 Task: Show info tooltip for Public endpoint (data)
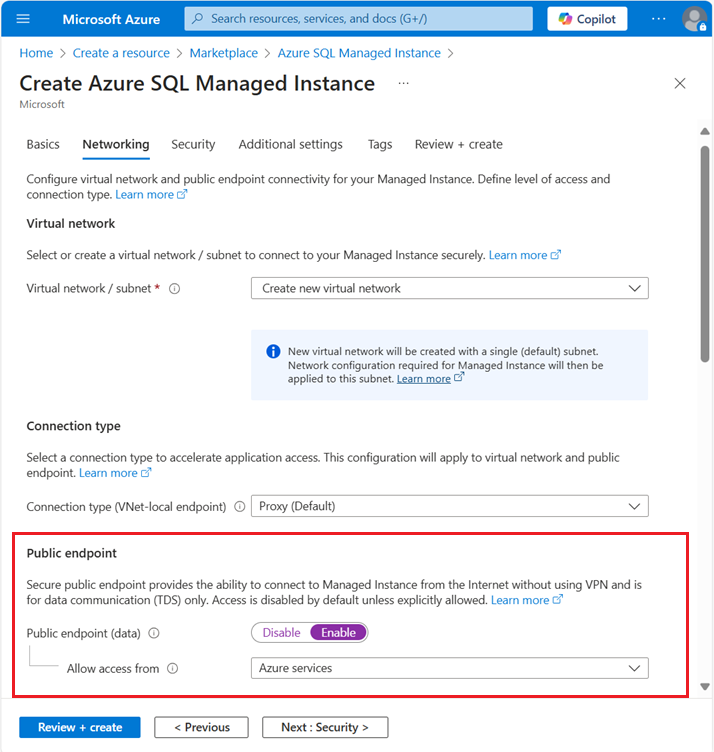[153, 633]
